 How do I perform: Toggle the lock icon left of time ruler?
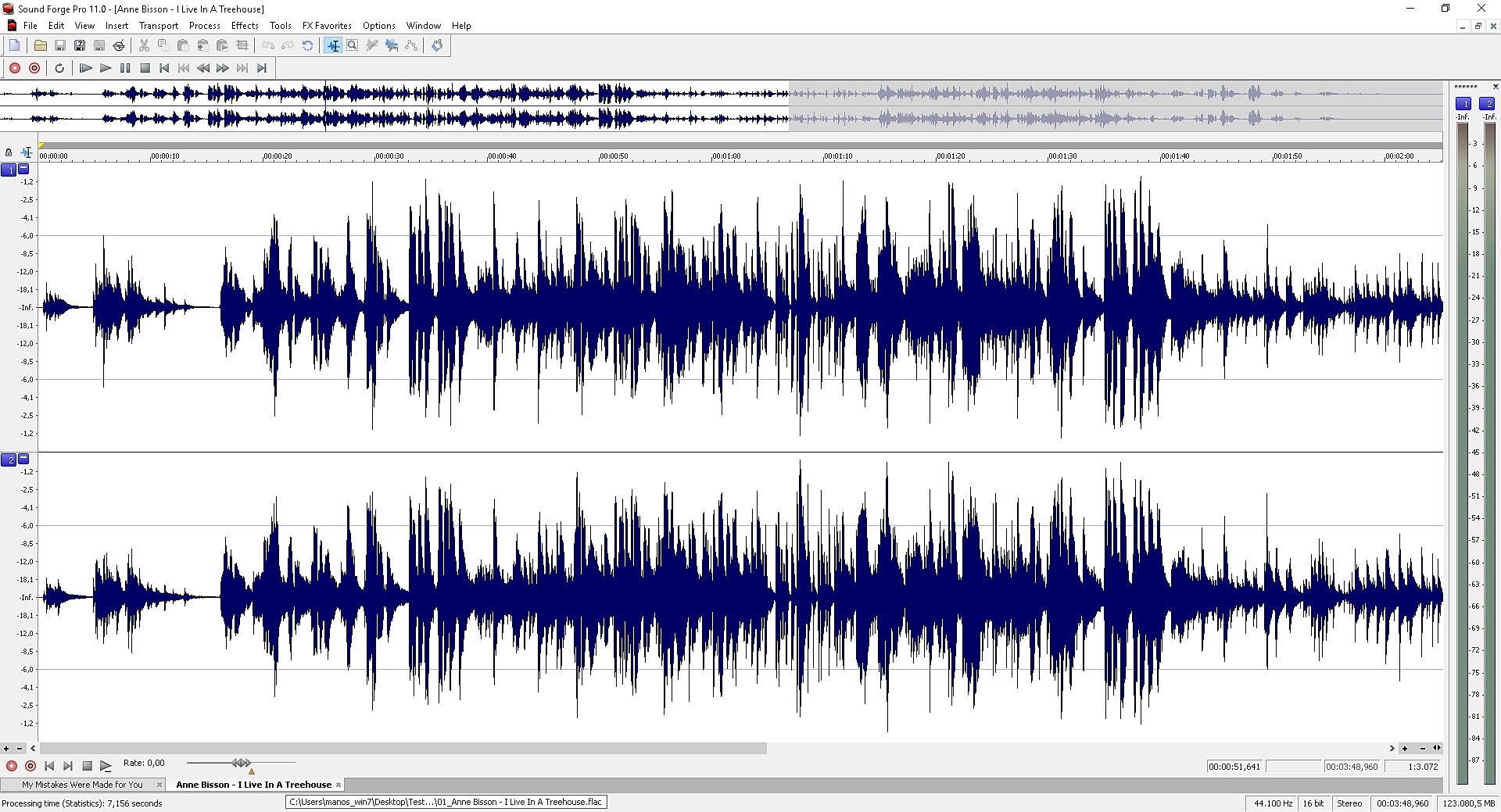coord(9,152)
